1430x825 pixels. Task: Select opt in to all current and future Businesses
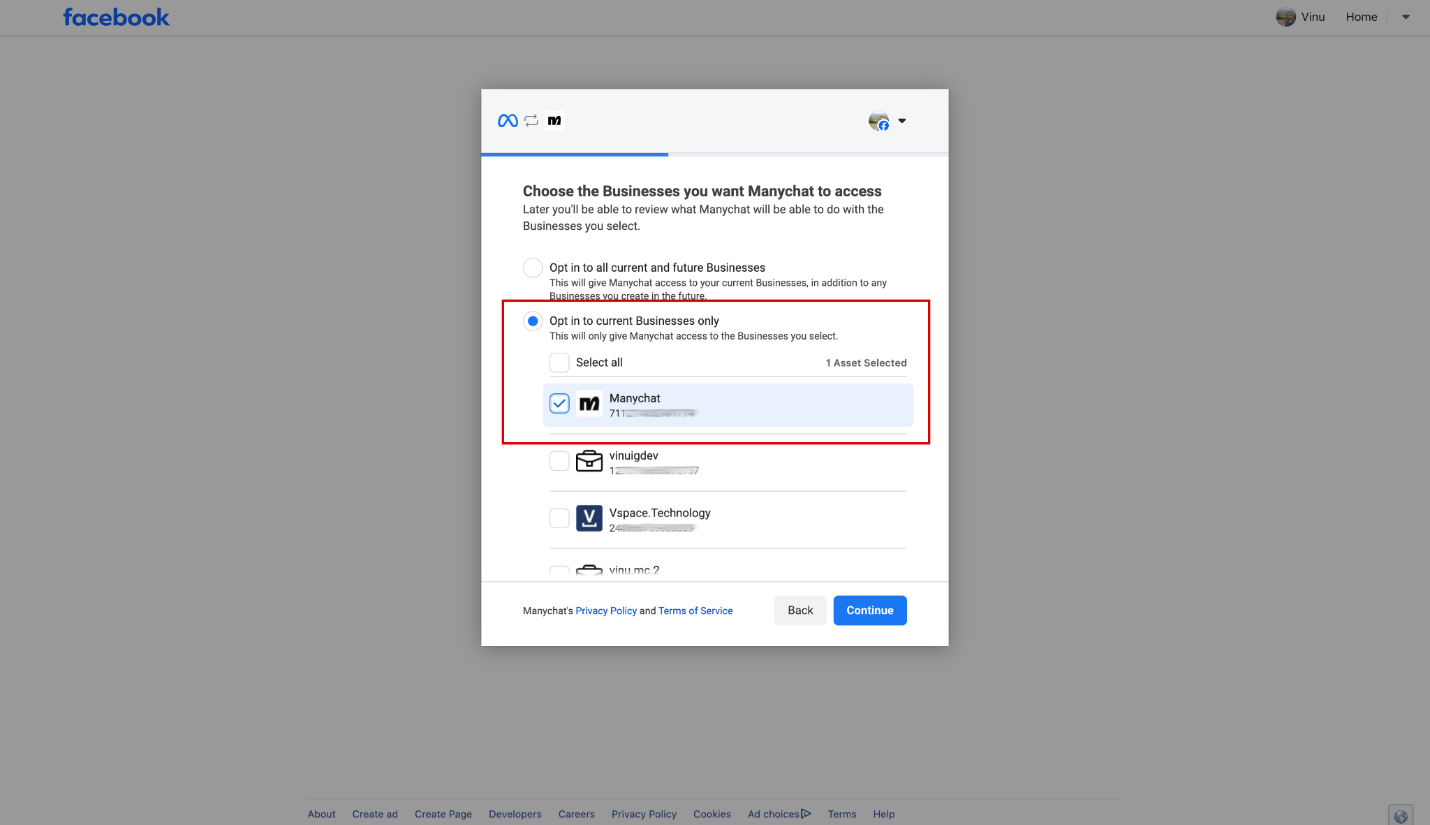[x=532, y=267]
